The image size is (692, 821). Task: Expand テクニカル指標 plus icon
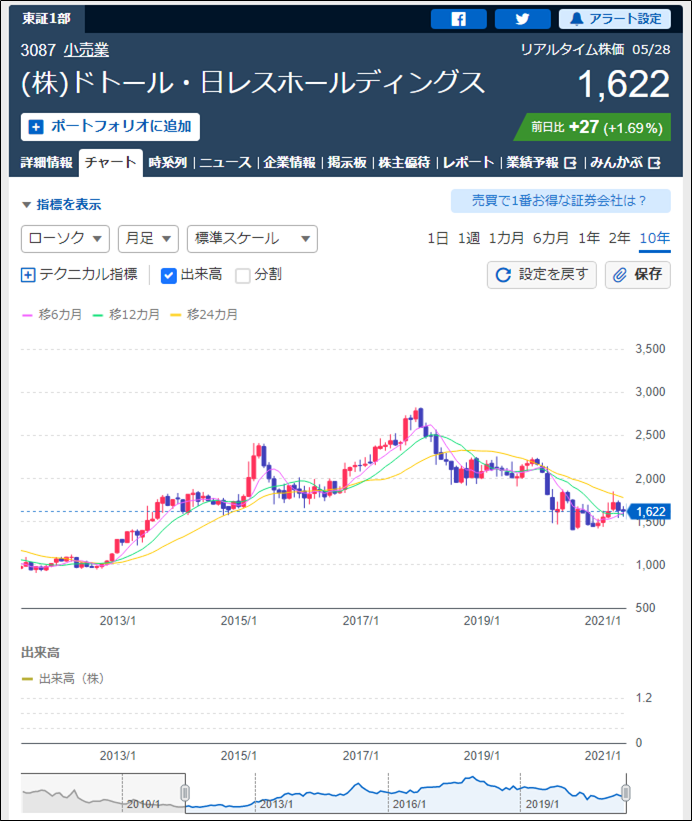point(28,275)
